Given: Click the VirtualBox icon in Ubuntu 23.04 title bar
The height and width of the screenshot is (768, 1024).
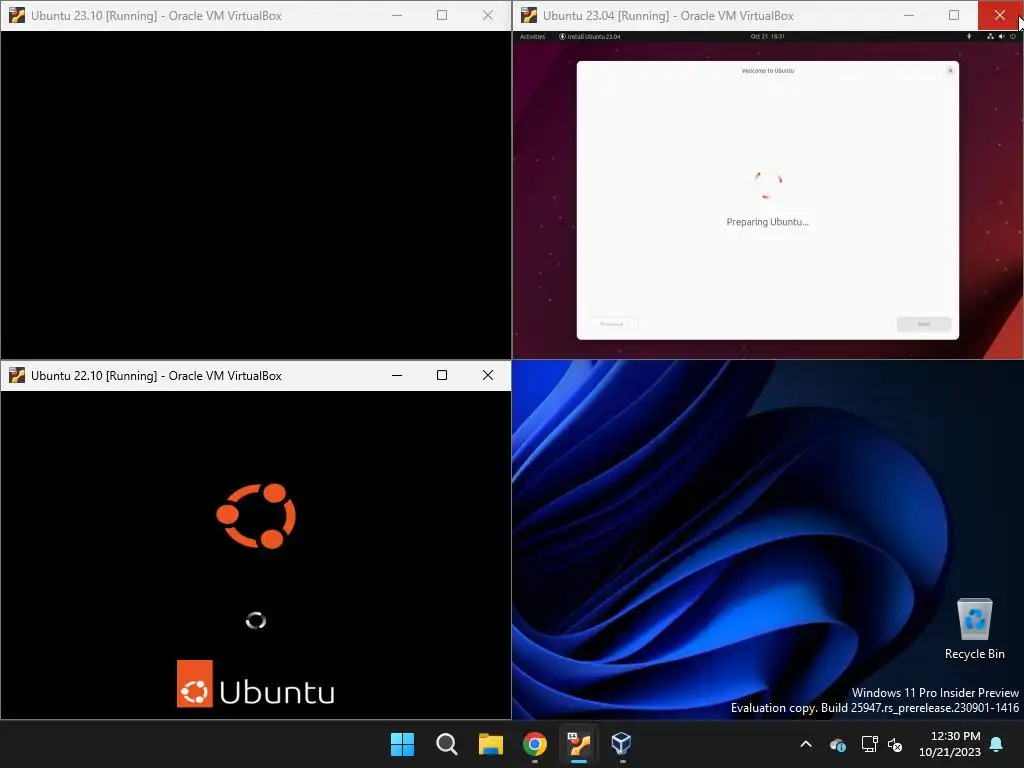Looking at the screenshot, I should [x=529, y=15].
